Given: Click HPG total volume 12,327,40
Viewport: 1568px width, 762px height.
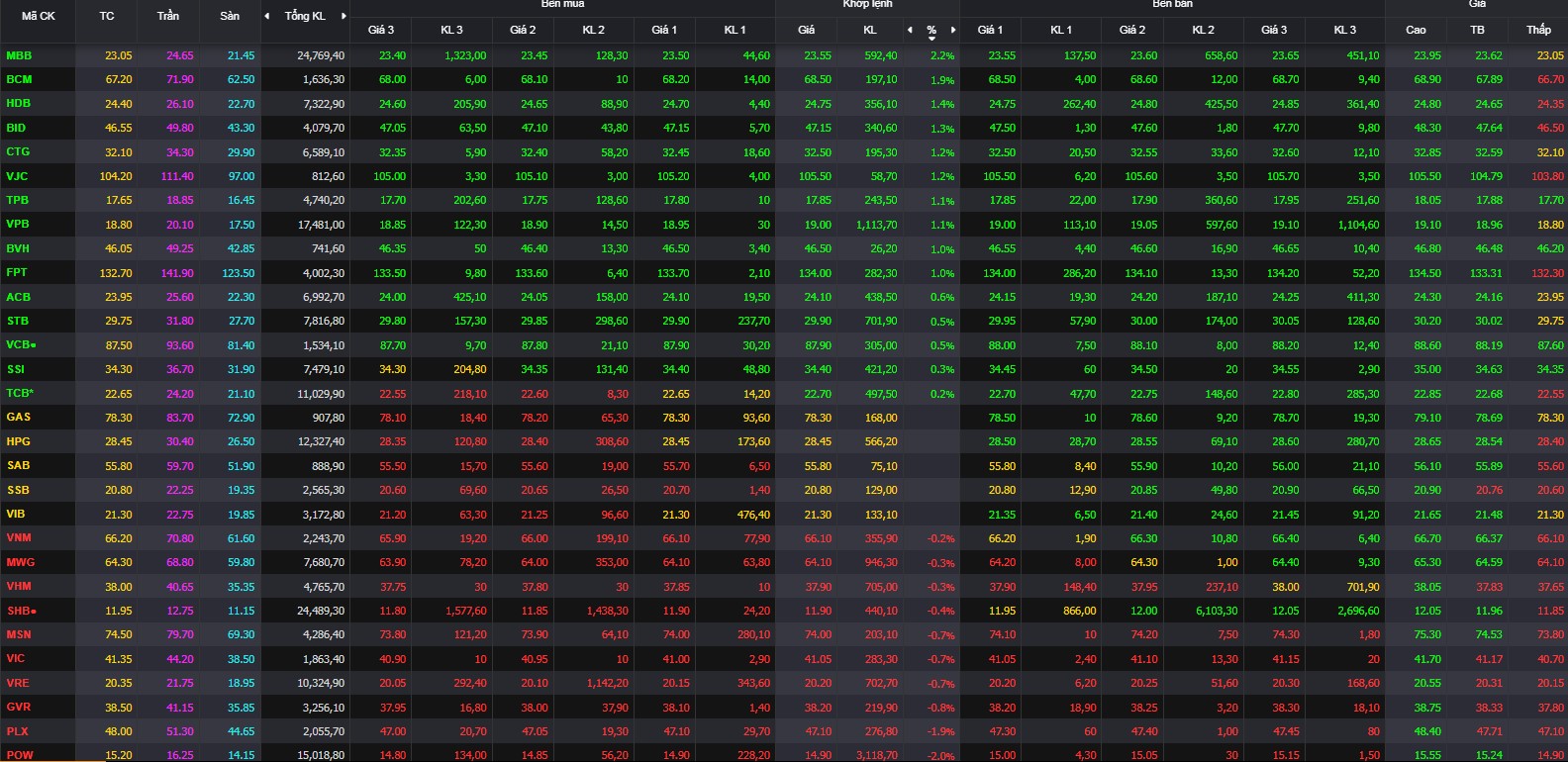Looking at the screenshot, I should tap(321, 441).
